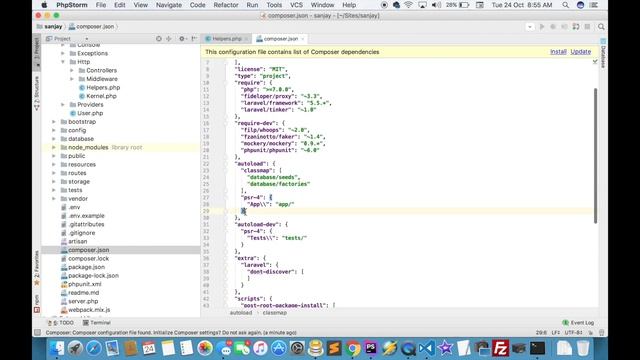Click the Wi-Fi icon in the menu bar

point(408,5)
